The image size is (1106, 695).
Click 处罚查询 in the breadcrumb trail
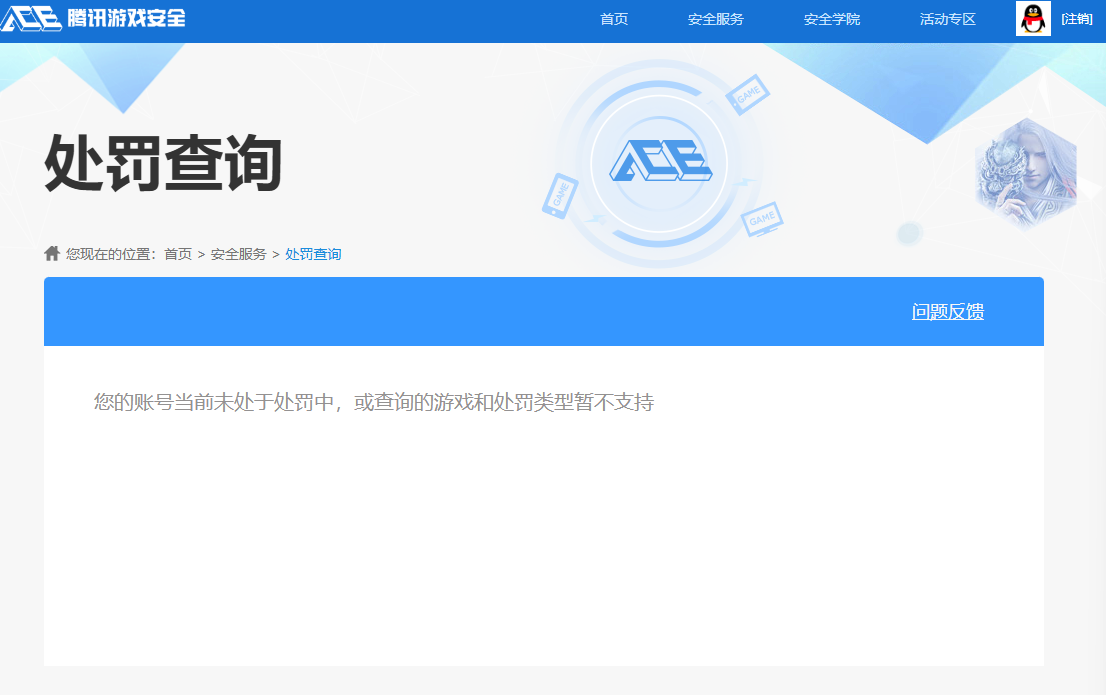(x=312, y=253)
